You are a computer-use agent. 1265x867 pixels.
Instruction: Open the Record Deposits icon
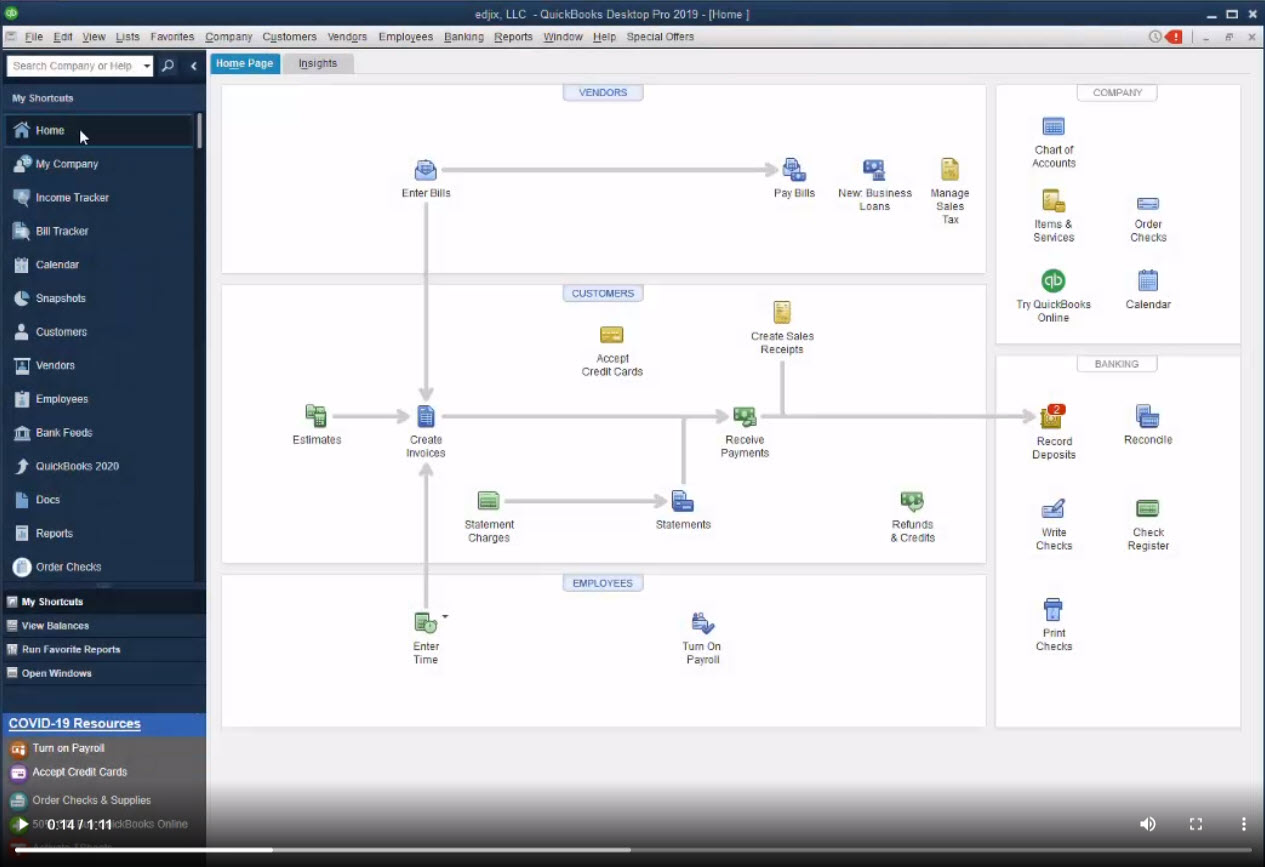pos(1053,415)
